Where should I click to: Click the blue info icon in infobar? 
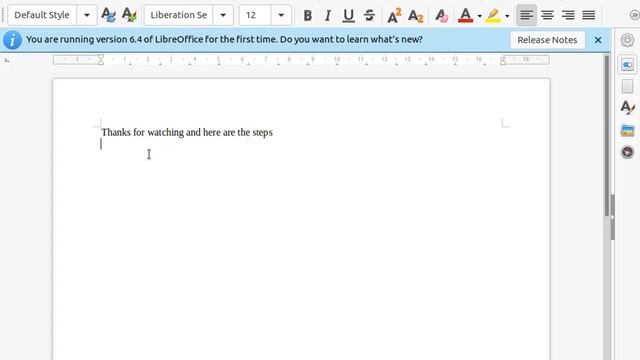pos(12,40)
